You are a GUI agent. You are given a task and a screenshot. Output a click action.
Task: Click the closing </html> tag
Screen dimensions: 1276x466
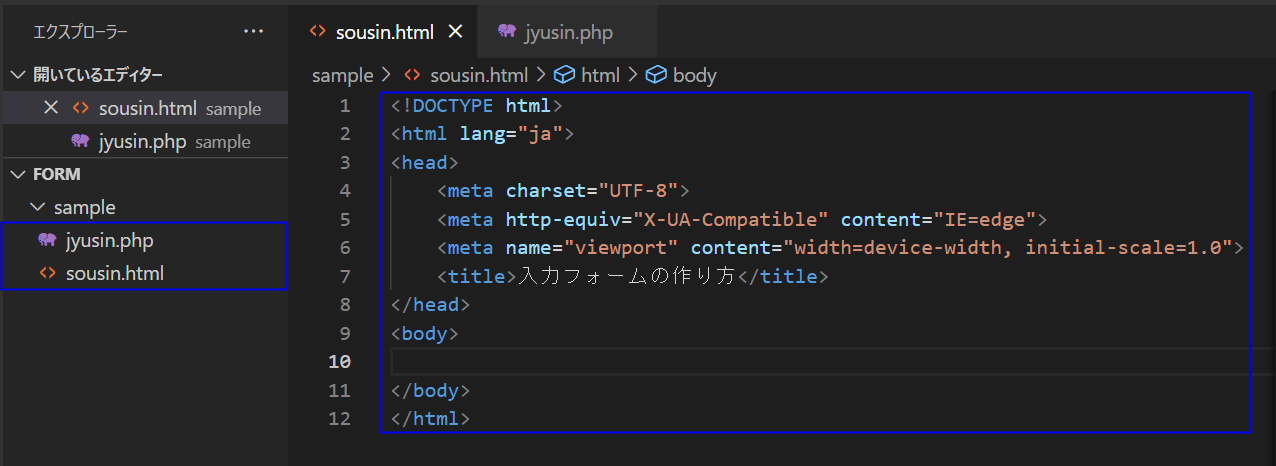(x=431, y=418)
